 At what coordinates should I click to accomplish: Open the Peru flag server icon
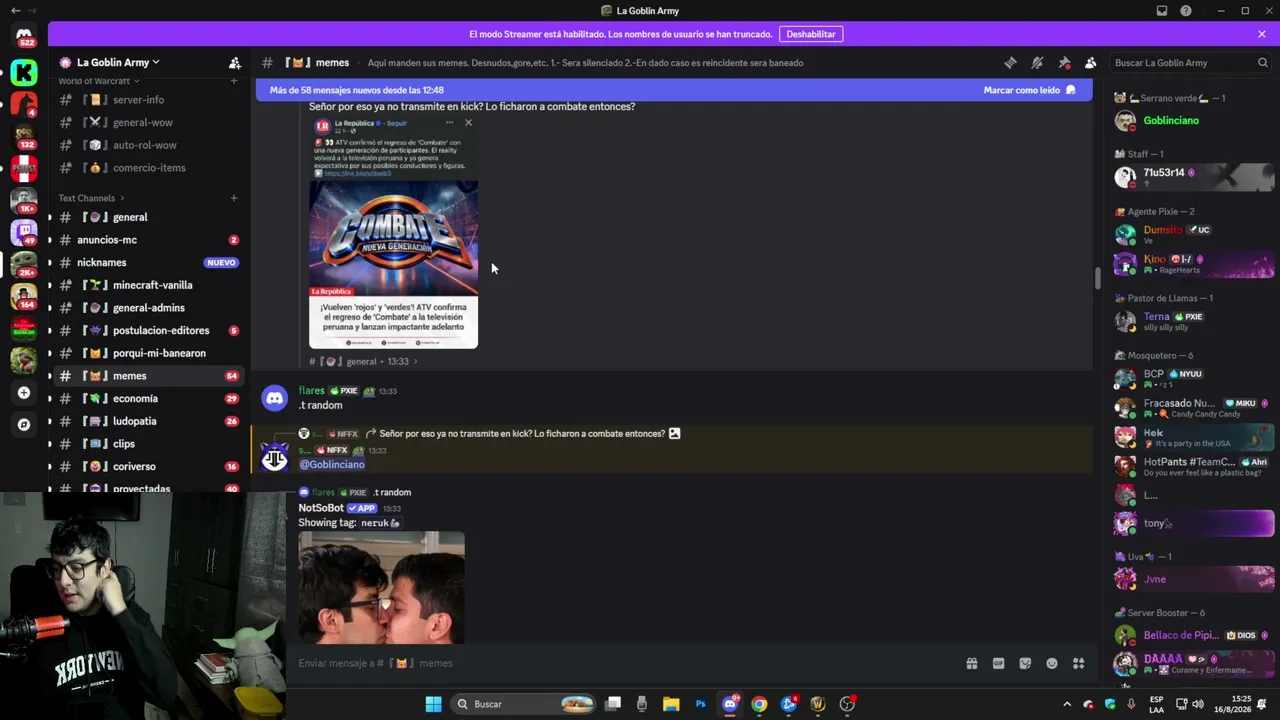[x=25, y=168]
